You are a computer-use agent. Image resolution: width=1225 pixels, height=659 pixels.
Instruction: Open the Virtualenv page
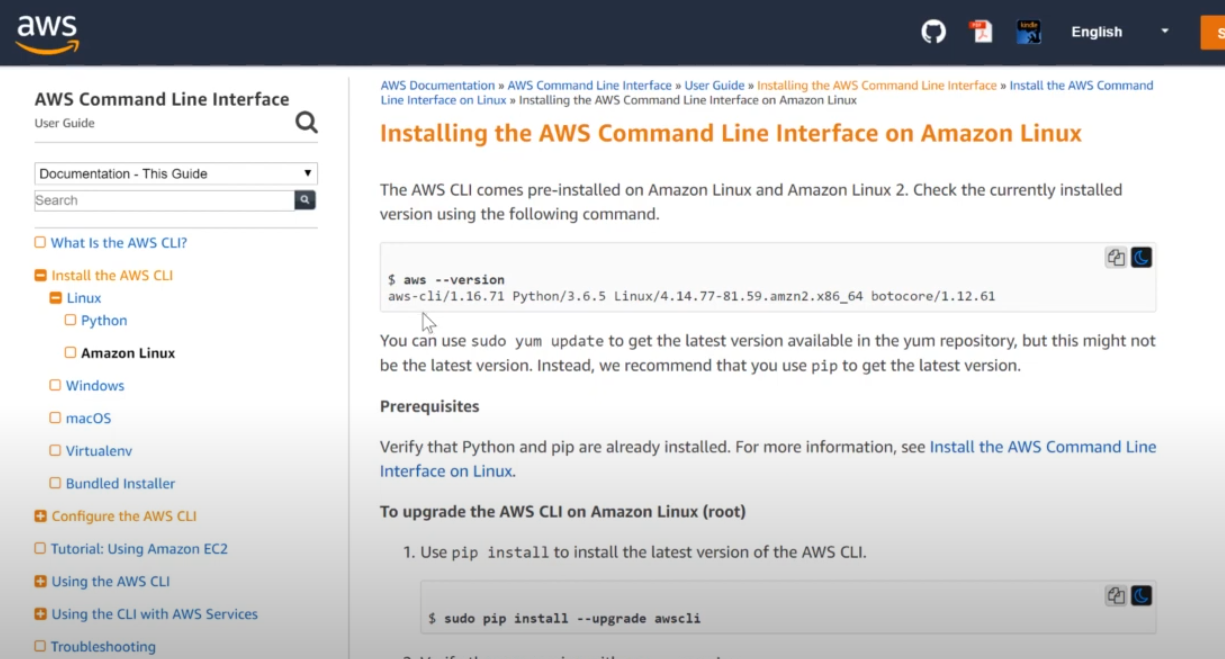(x=99, y=451)
